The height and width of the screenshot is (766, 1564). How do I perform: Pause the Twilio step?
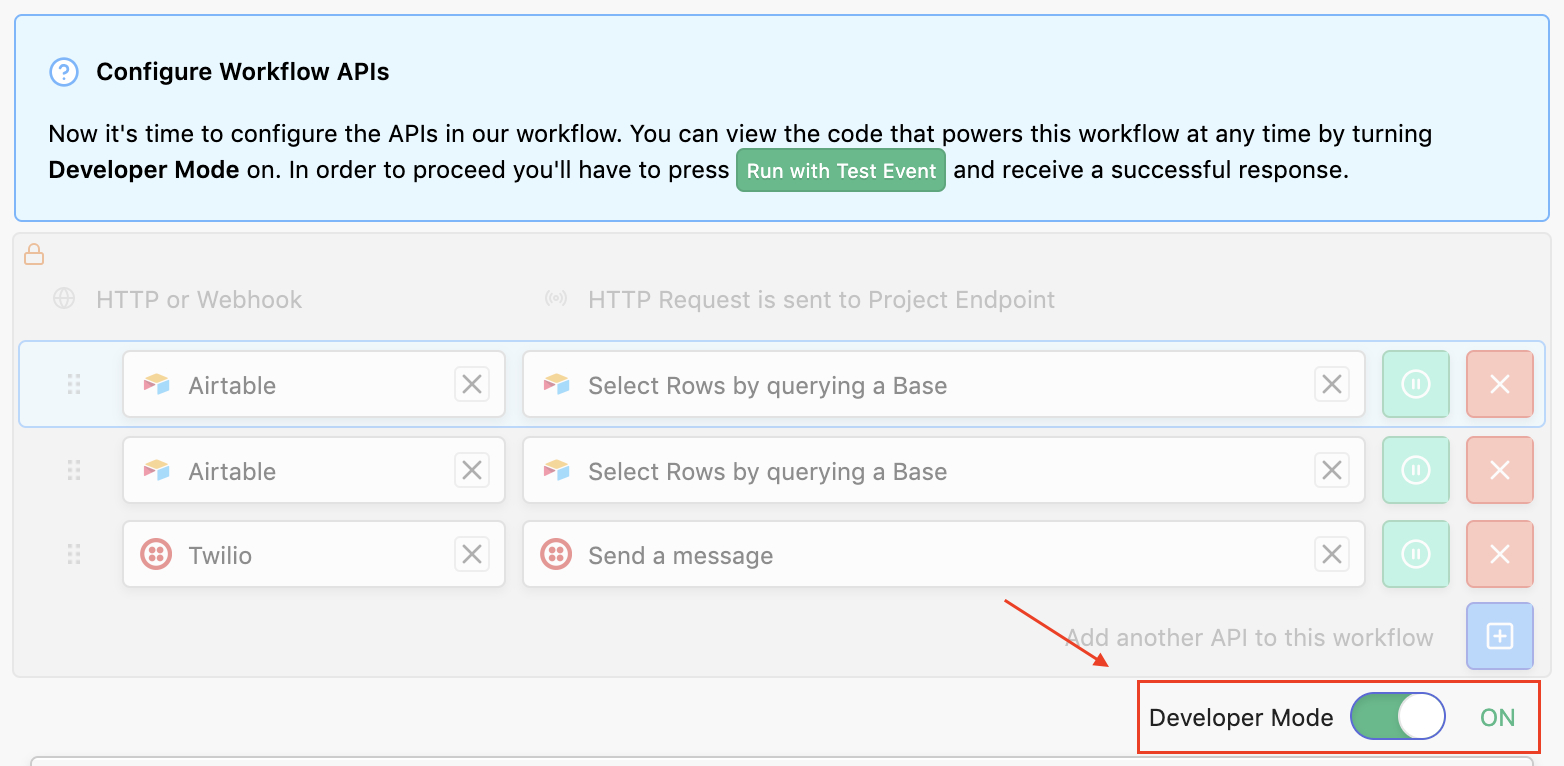coord(1415,554)
